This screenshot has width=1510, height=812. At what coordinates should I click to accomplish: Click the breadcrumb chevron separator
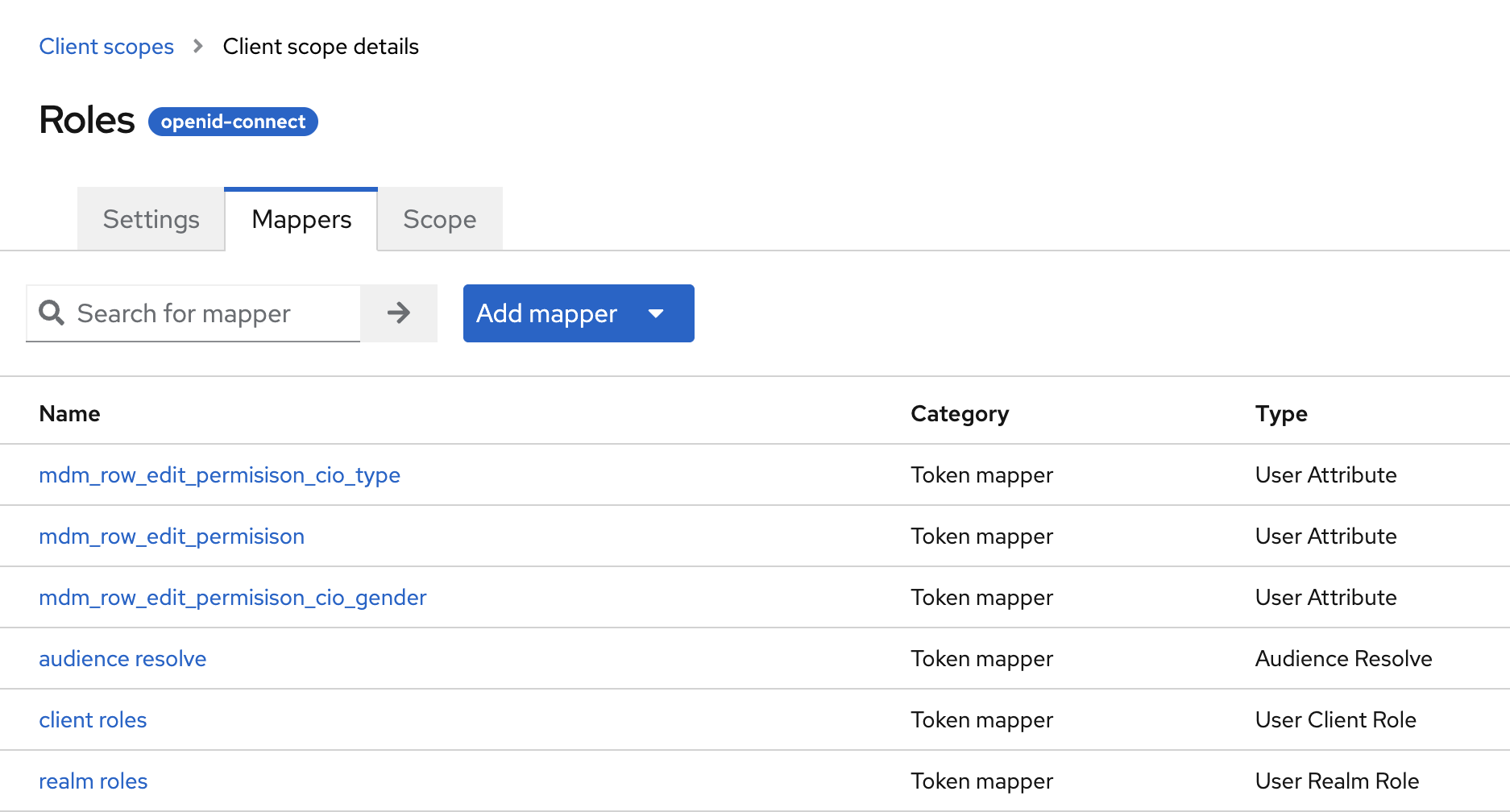pyautogui.click(x=197, y=46)
